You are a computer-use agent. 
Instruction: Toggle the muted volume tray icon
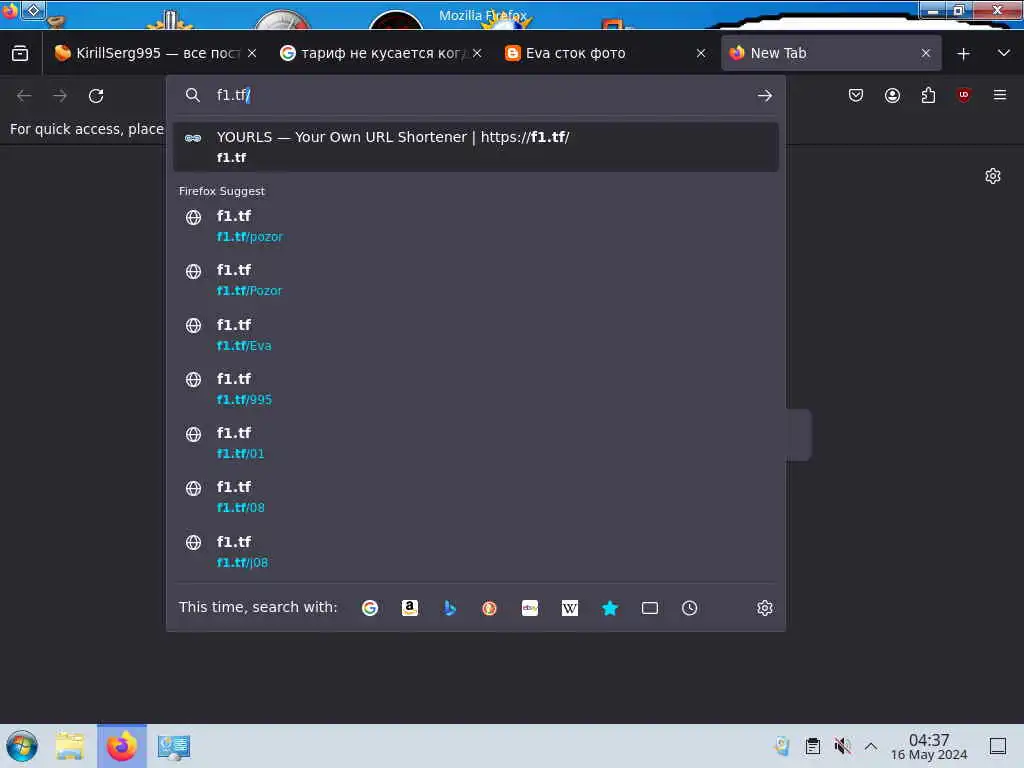tap(842, 746)
